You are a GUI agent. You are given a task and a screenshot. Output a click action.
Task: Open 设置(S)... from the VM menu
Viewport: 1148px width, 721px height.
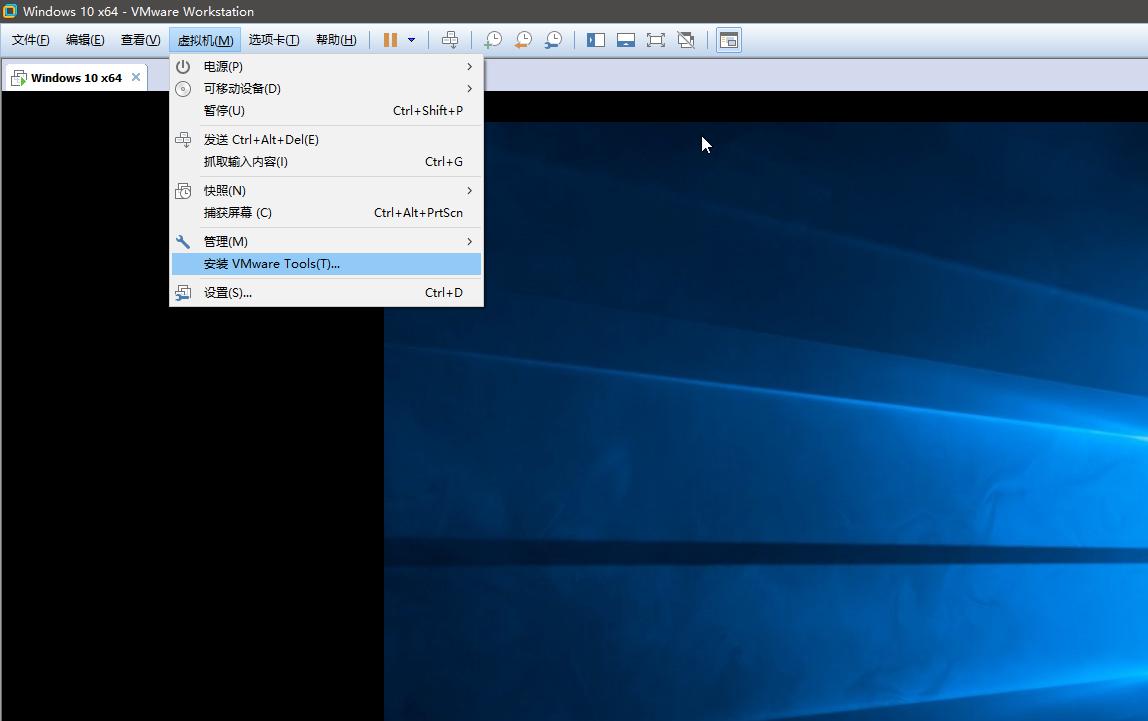pyautogui.click(x=327, y=293)
